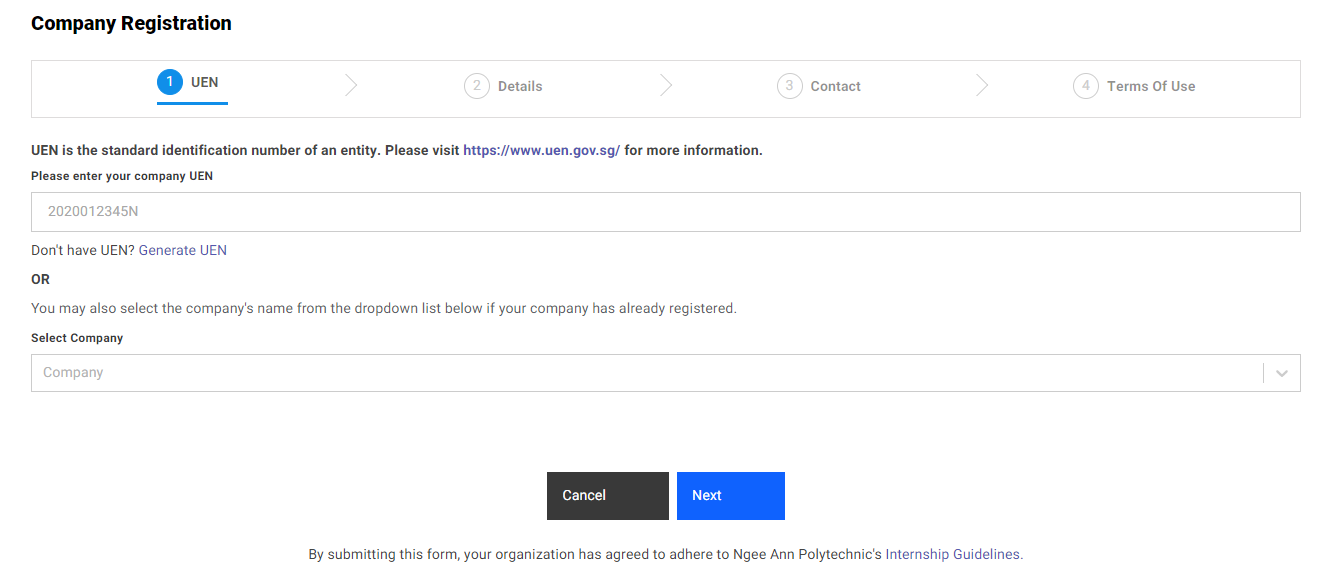Click the step 4 Terms Of Use circle
This screenshot has width=1334, height=582.
1086,86
